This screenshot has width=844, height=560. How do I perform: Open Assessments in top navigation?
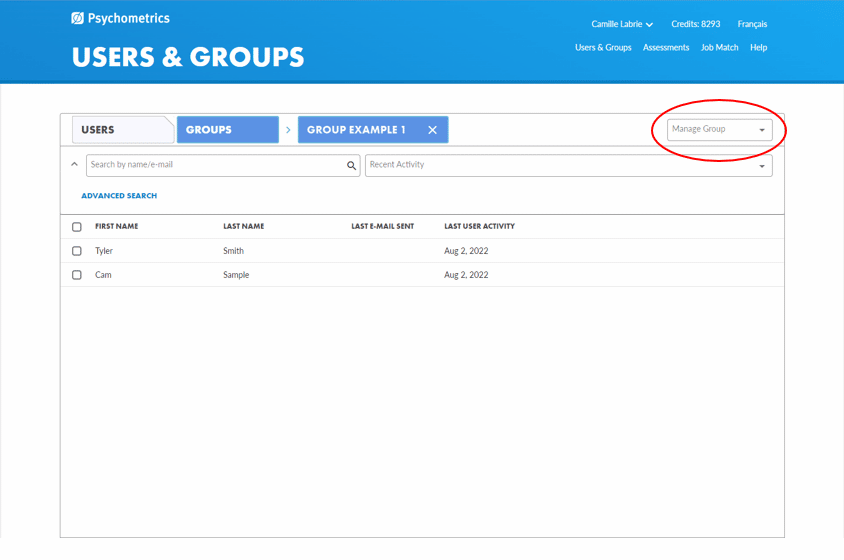[666, 47]
